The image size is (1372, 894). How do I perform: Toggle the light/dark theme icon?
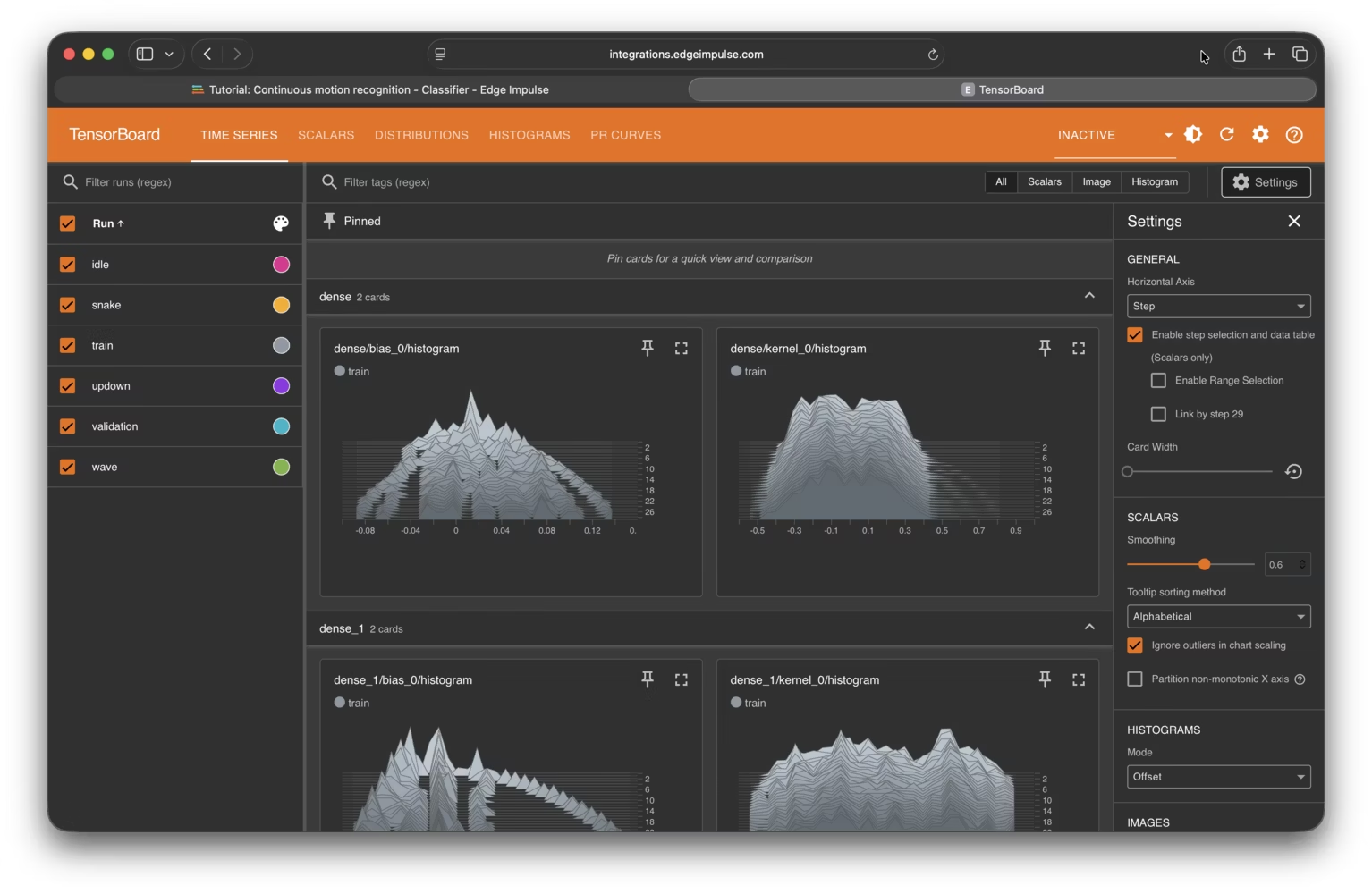(1193, 134)
